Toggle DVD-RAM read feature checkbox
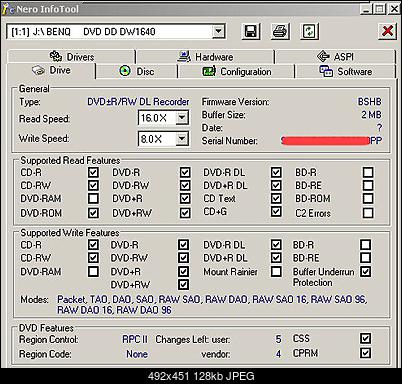This screenshot has height=384, width=402. point(93,199)
